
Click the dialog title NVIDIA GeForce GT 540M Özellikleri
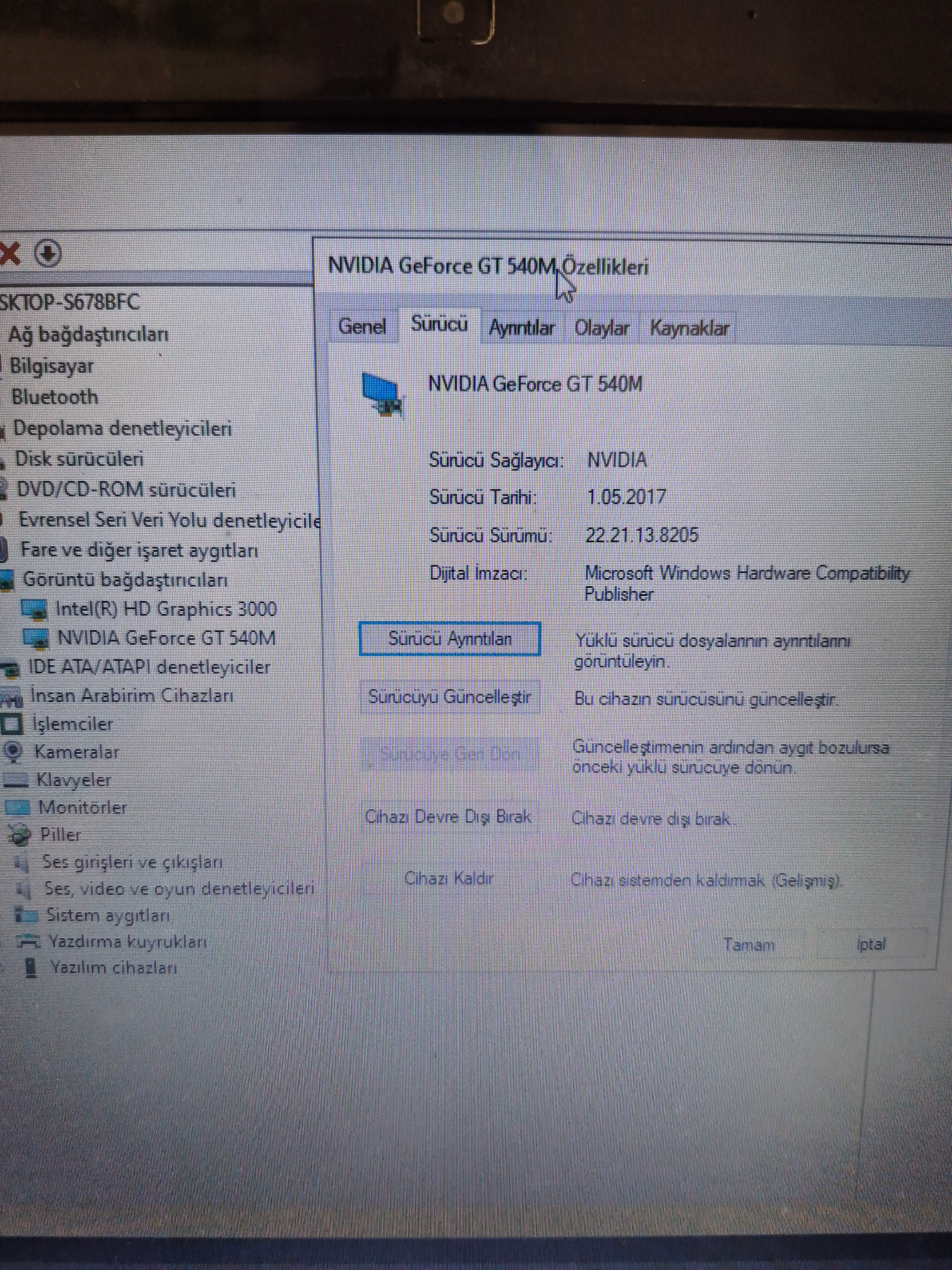point(488,266)
